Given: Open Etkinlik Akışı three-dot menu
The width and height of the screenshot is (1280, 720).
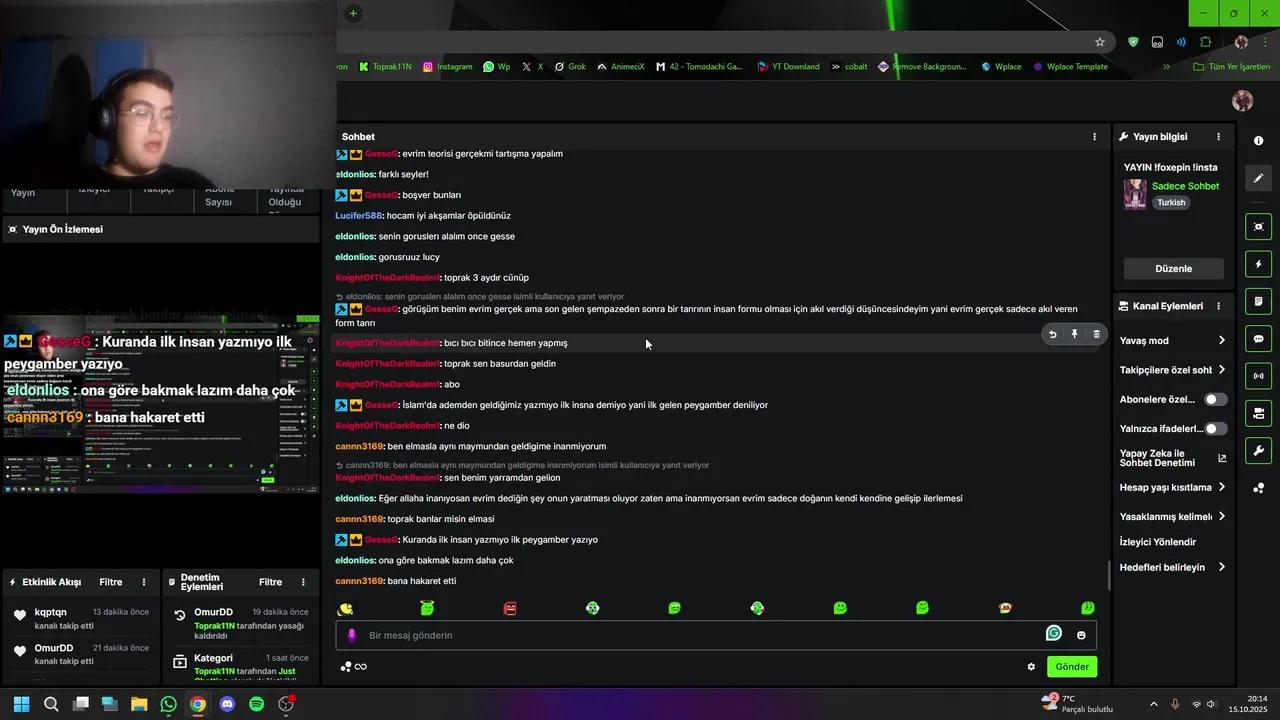Looking at the screenshot, I should tap(144, 582).
